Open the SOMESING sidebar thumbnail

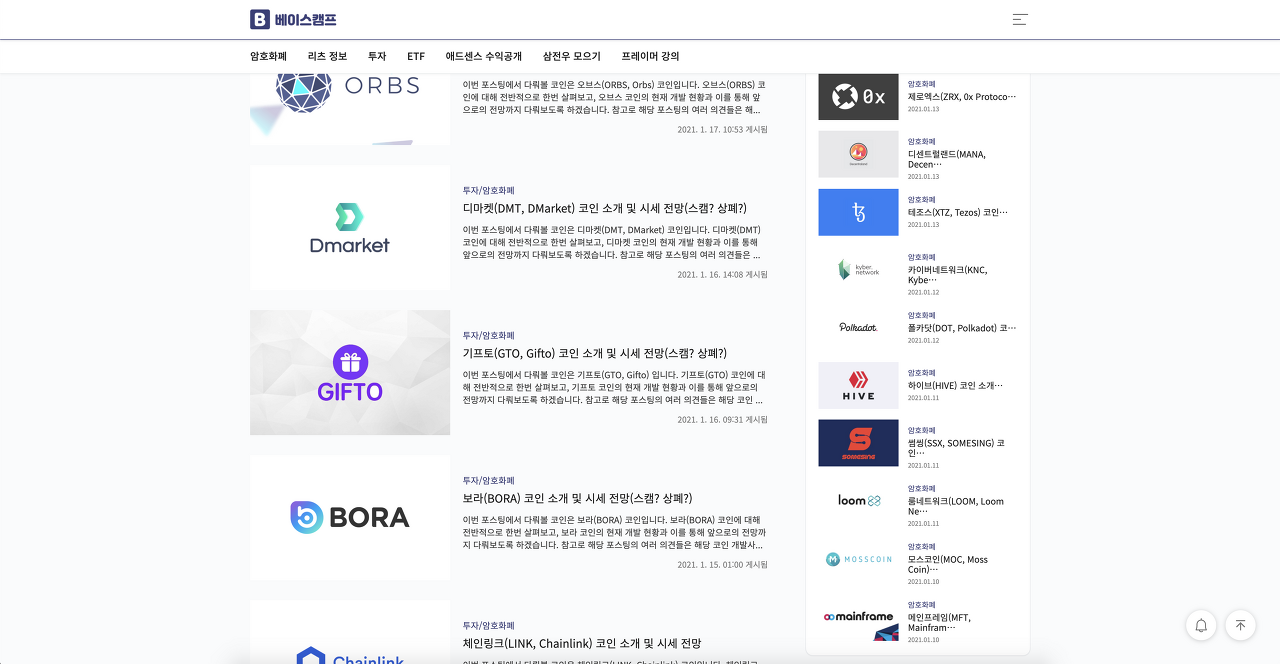(x=858, y=443)
